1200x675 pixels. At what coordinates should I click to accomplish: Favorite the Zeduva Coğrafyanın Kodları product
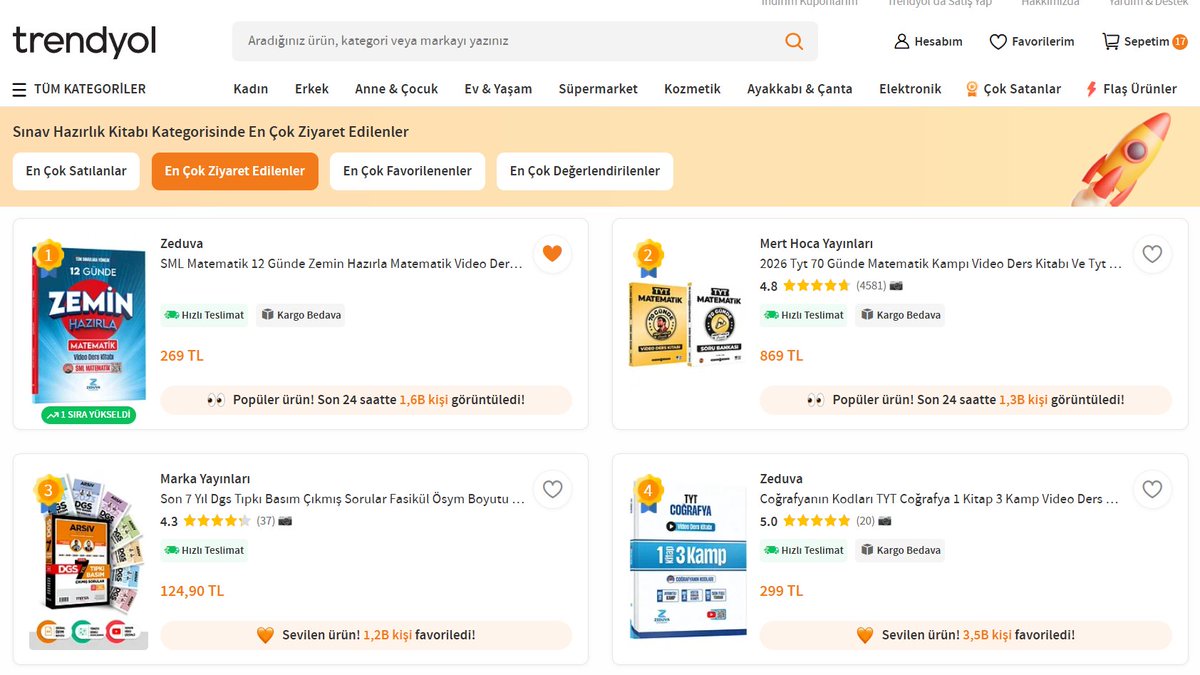[1152, 489]
